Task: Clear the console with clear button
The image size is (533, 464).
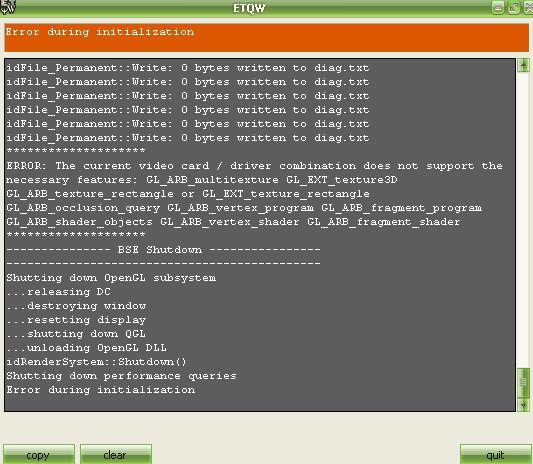Action: (116, 454)
